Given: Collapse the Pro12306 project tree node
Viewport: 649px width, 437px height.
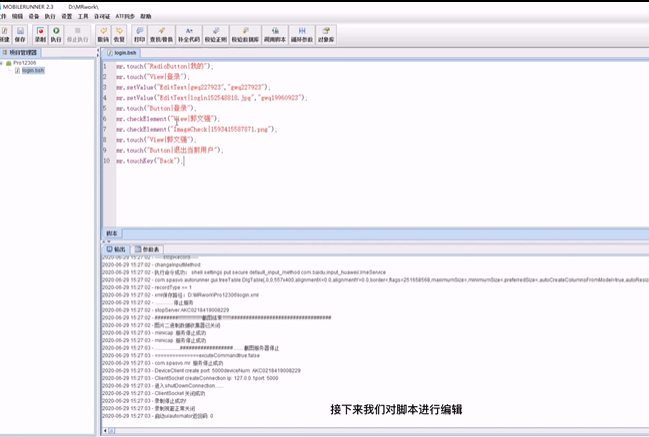Looking at the screenshot, I should point(4,63).
